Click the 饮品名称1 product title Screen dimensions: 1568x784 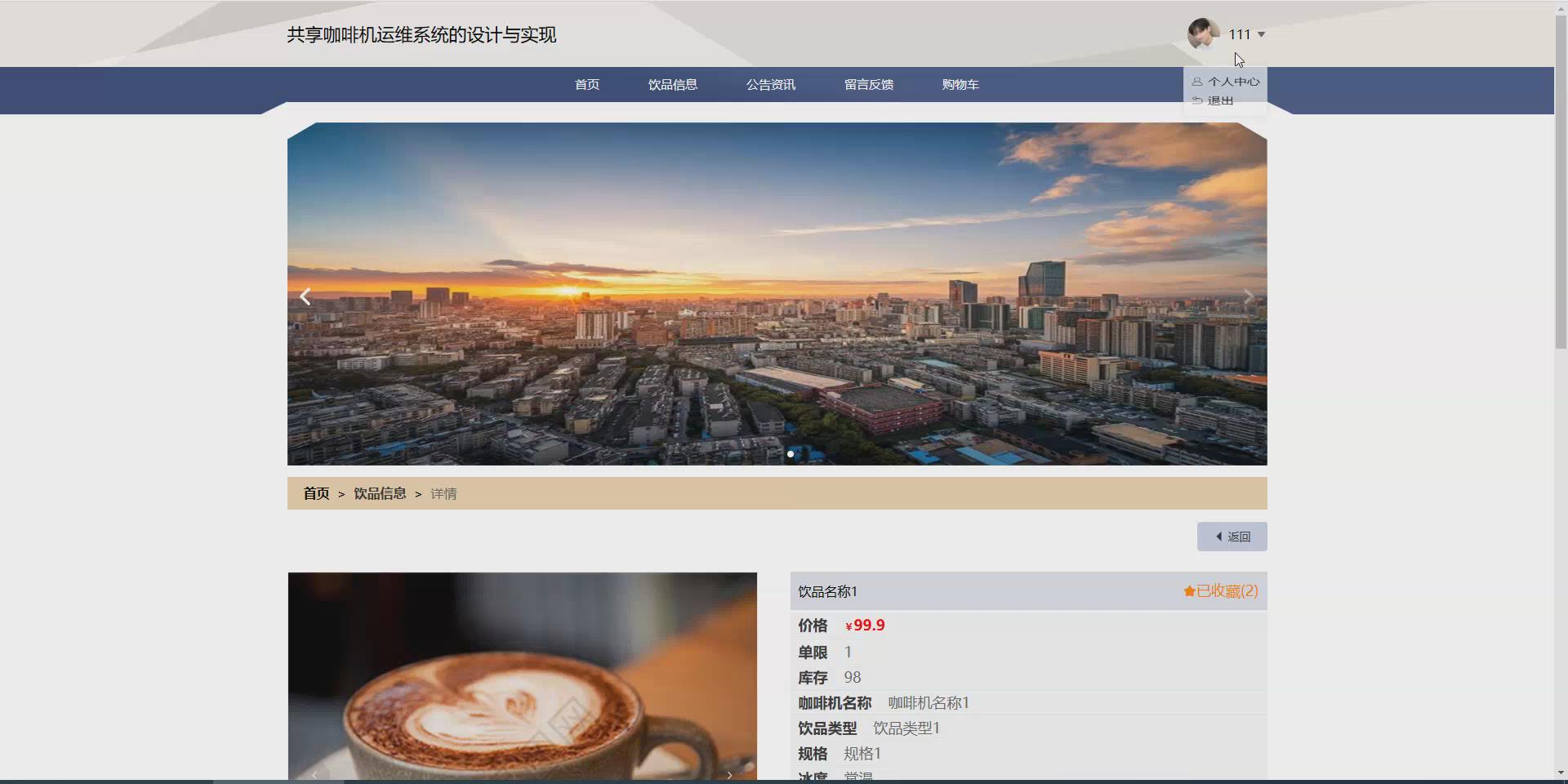827,592
